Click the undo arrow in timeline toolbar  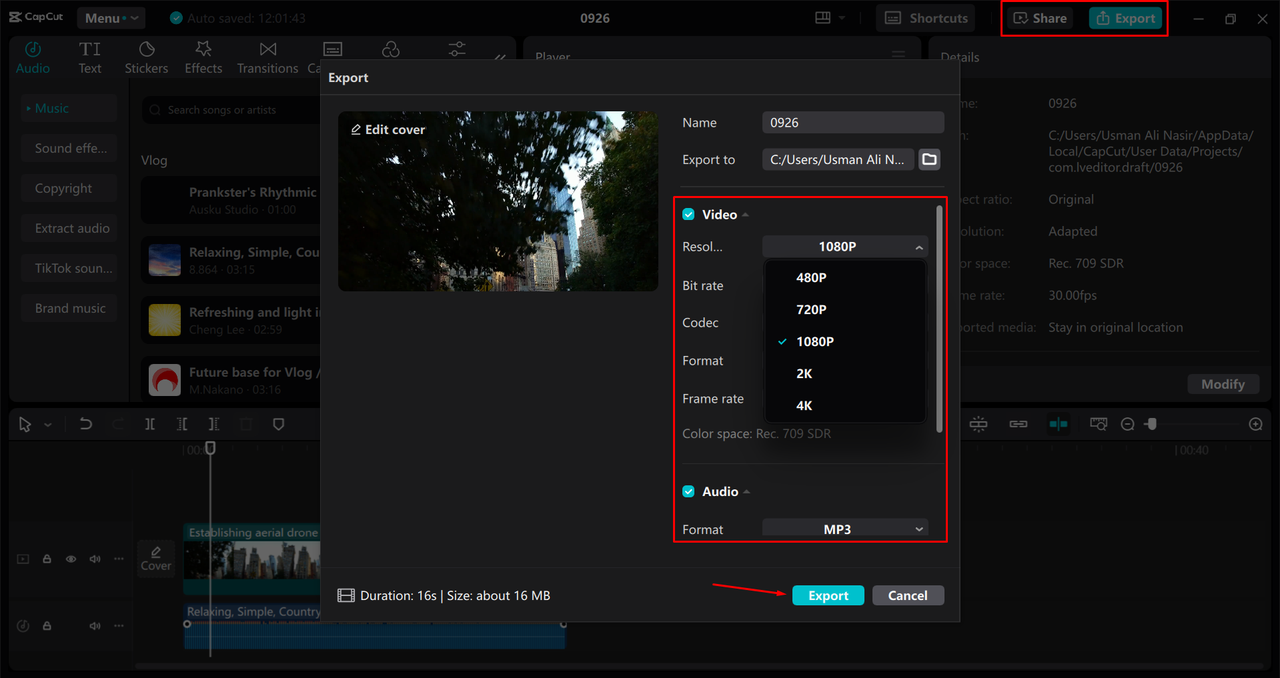pyautogui.click(x=86, y=424)
